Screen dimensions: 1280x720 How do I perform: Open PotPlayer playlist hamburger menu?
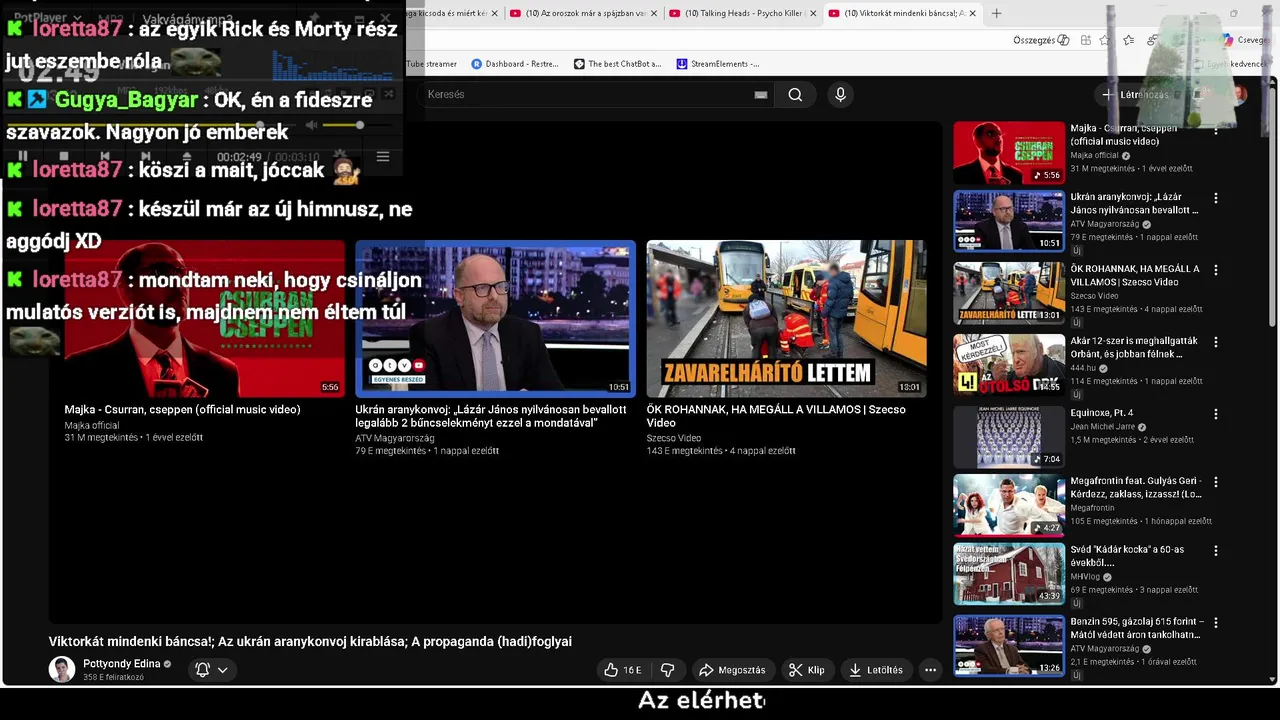pos(382,157)
